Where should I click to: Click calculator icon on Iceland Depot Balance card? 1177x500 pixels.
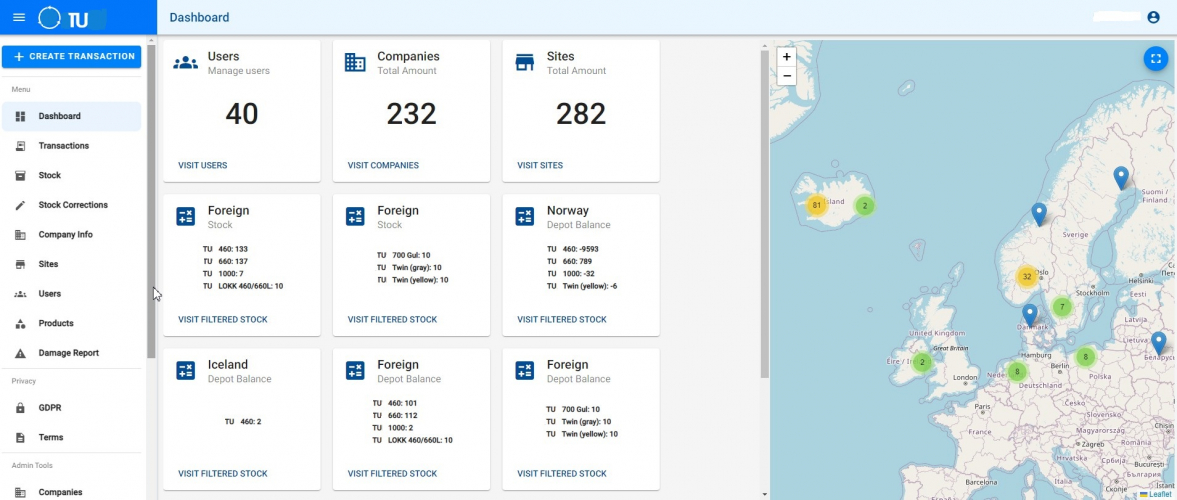click(x=185, y=370)
